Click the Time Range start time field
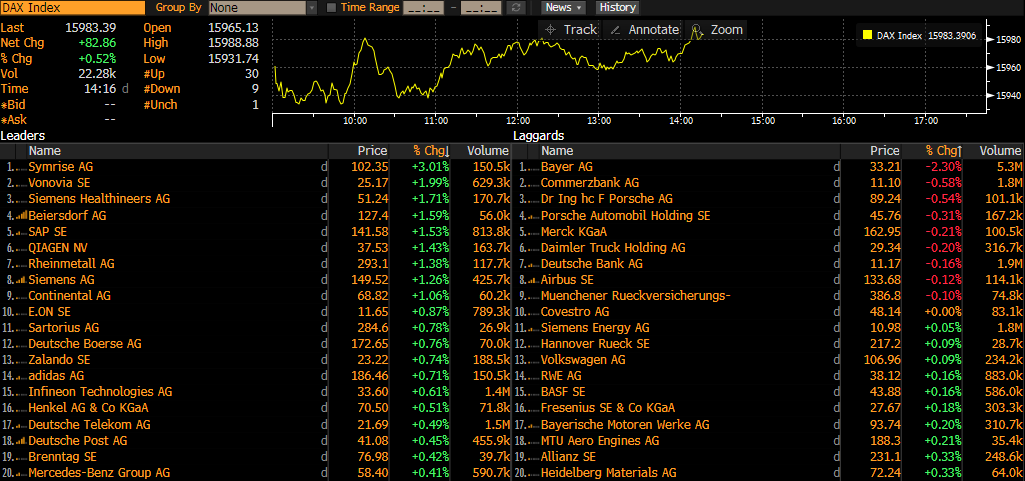 [420, 7]
